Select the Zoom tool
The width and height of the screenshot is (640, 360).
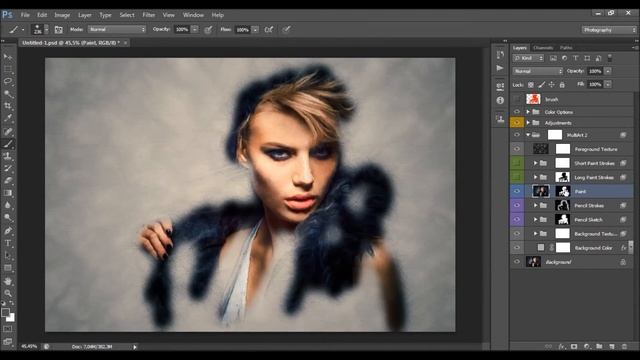pos(8,293)
